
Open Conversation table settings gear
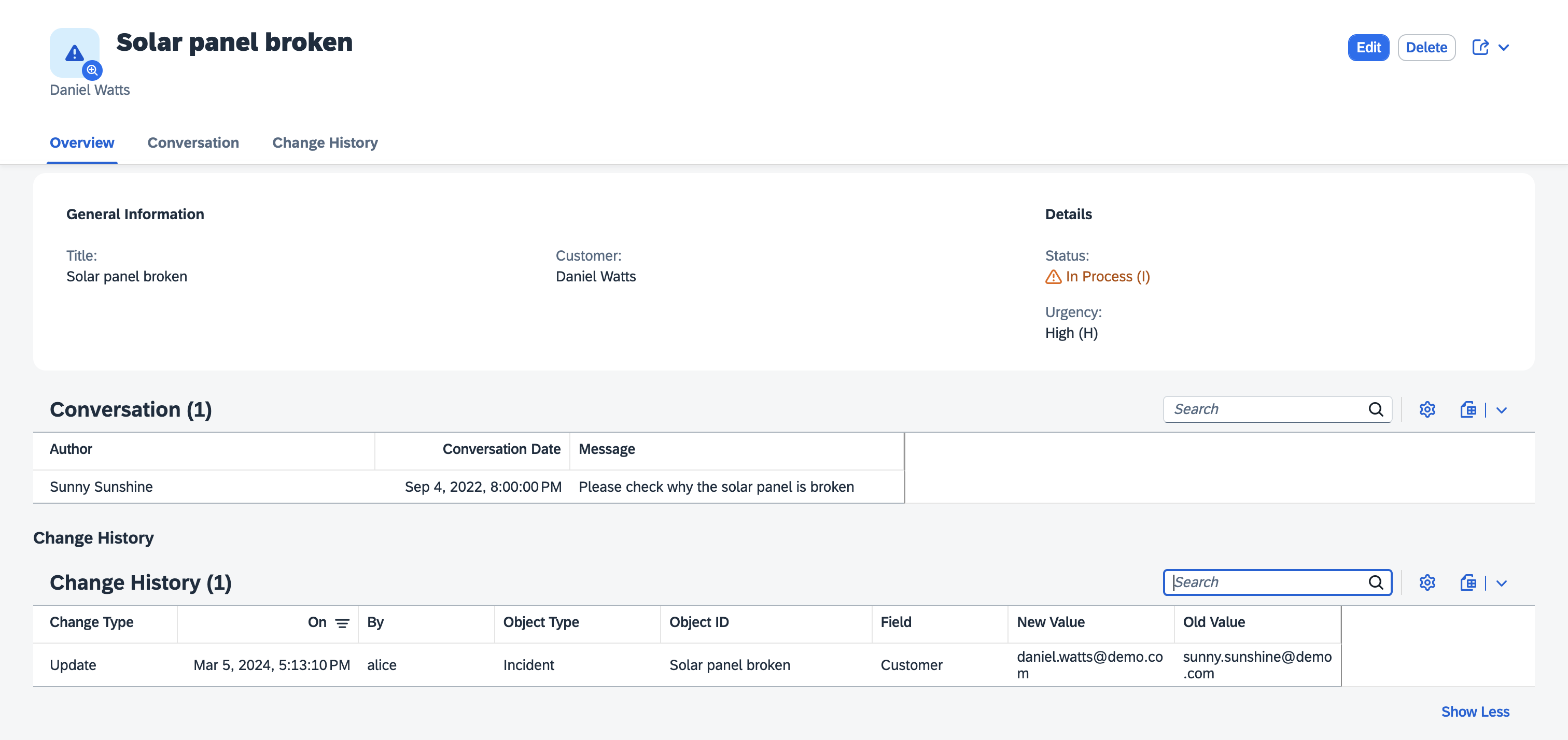(1427, 409)
